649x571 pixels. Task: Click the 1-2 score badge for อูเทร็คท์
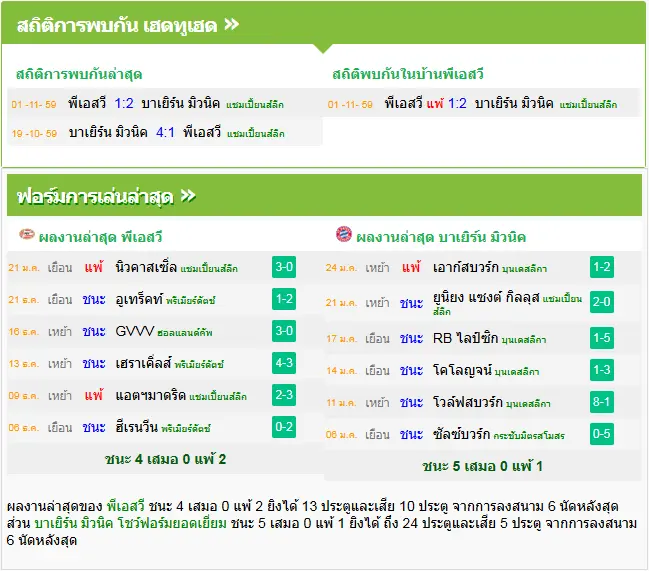tap(284, 299)
